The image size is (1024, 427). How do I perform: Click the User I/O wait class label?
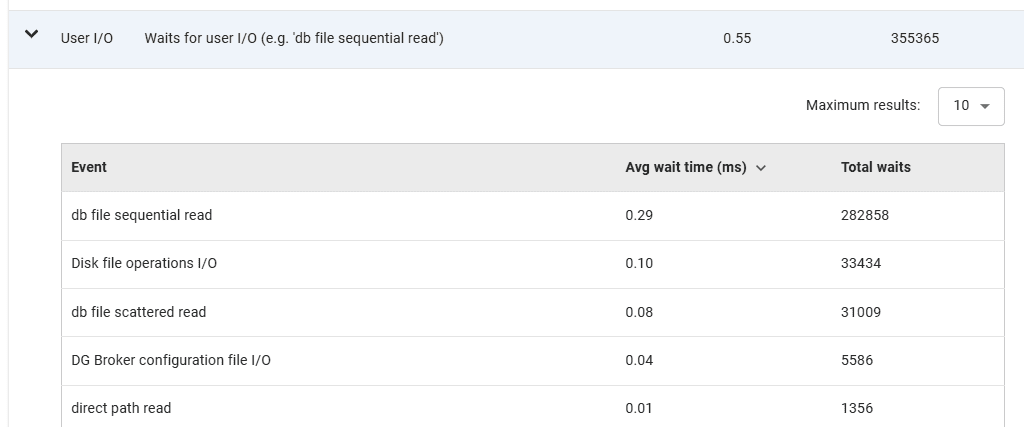pyautogui.click(x=87, y=39)
